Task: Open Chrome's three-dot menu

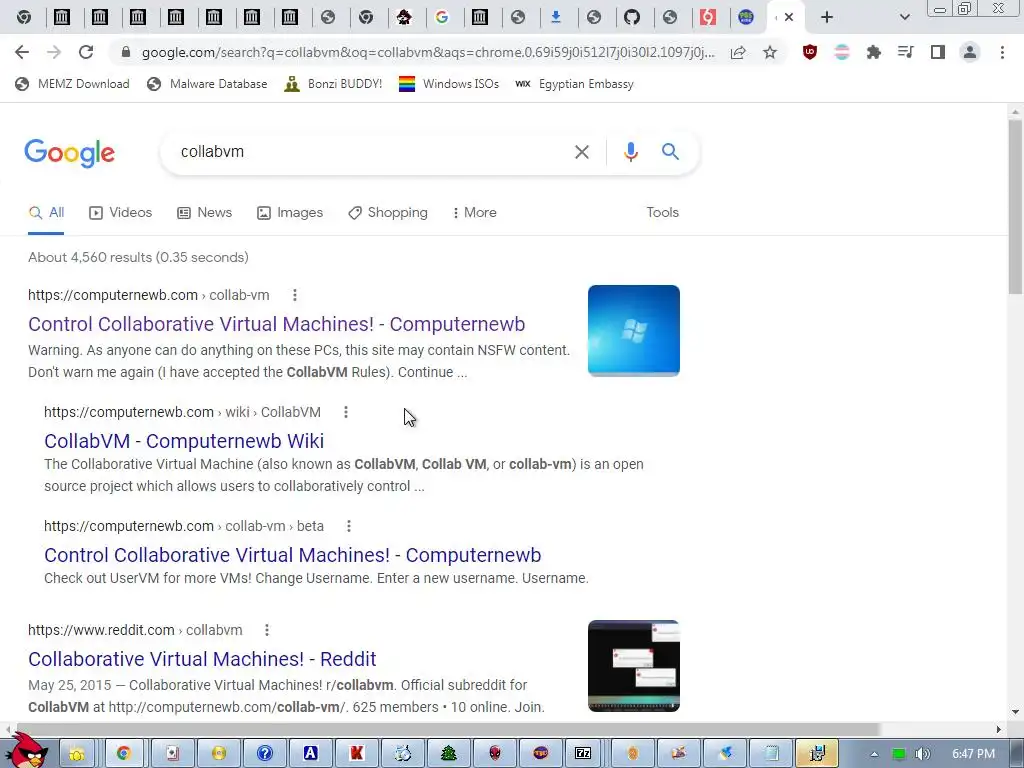Action: click(x=1002, y=52)
